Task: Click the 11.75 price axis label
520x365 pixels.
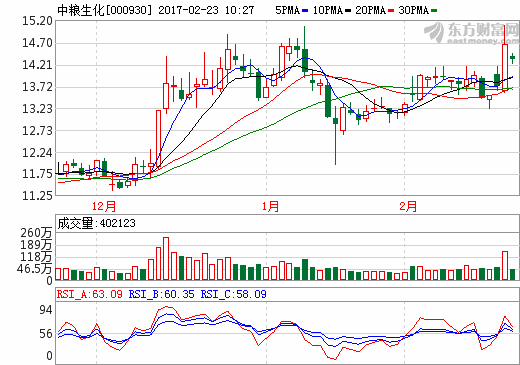Action: point(37,174)
